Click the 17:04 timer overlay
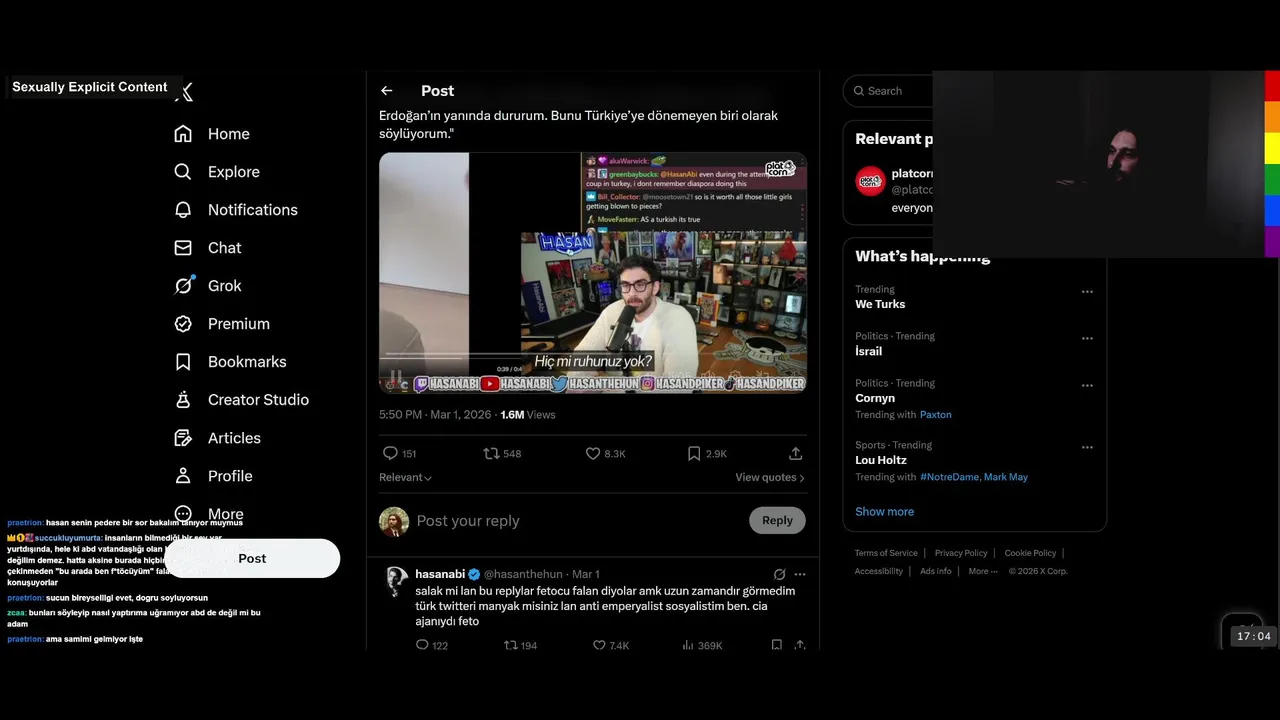Image resolution: width=1280 pixels, height=720 pixels. (x=1254, y=636)
